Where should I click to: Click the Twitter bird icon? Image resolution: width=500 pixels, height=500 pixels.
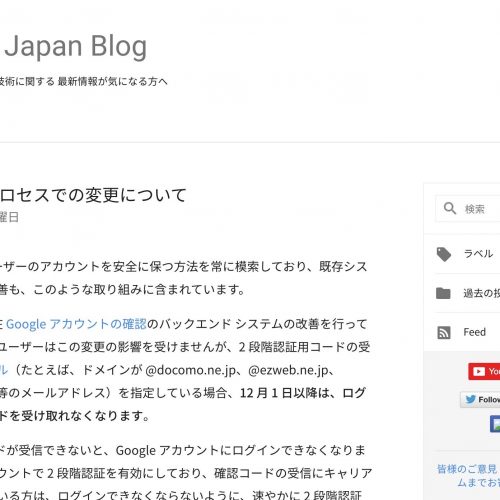click(470, 399)
